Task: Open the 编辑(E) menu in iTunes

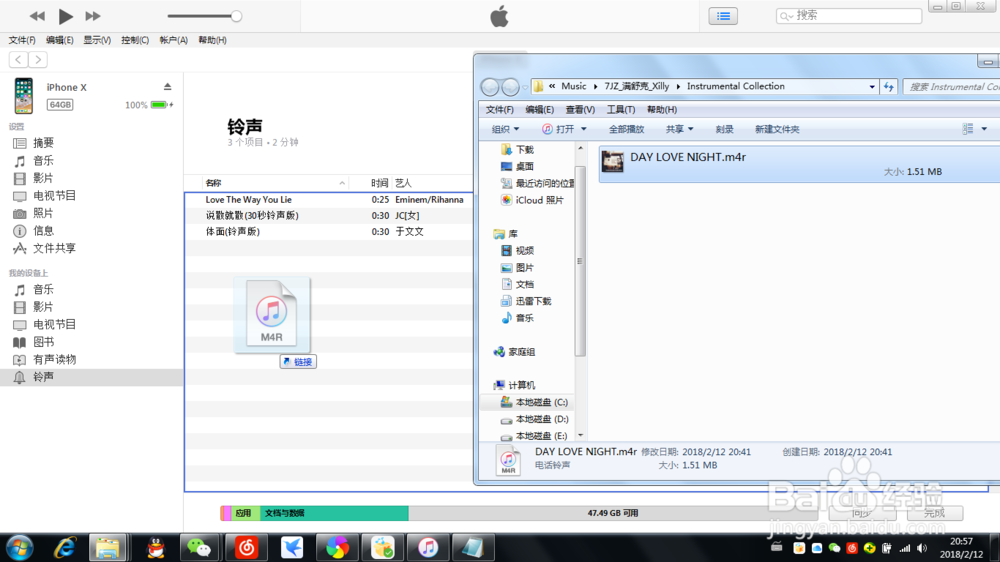Action: click(x=59, y=40)
